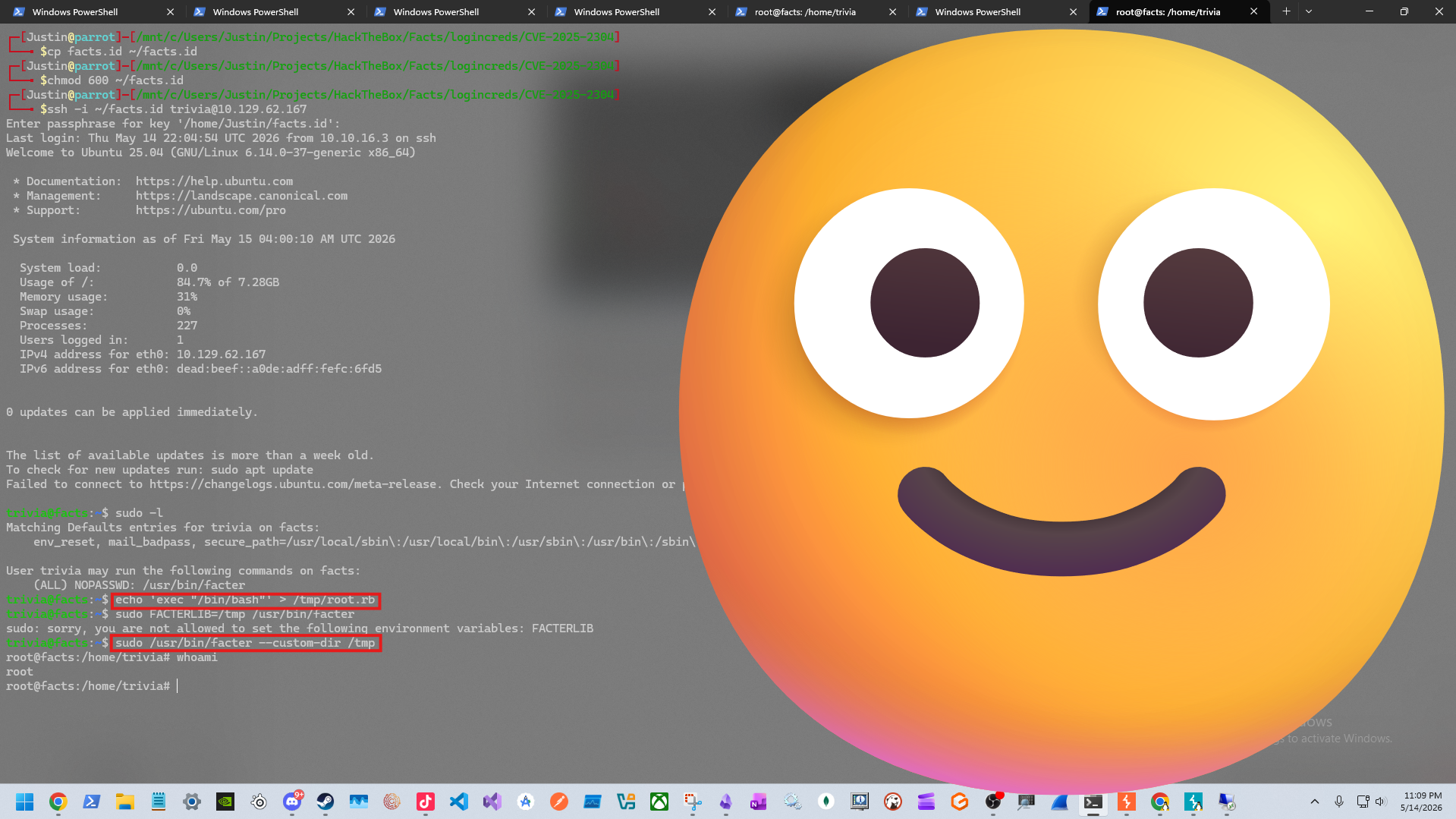Launch the Snipping Tool from taskbar
This screenshot has width=1456, height=819.
693,802
